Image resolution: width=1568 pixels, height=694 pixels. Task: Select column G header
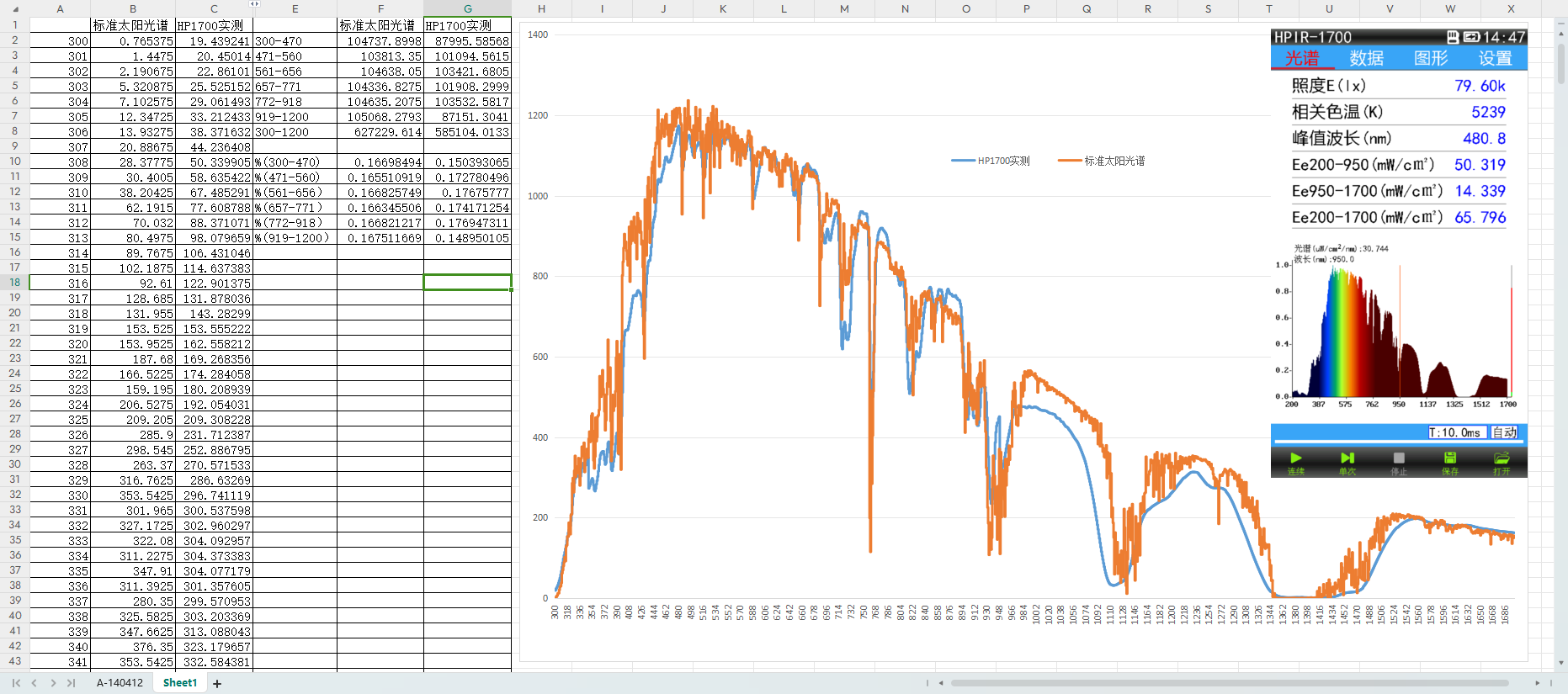(468, 8)
